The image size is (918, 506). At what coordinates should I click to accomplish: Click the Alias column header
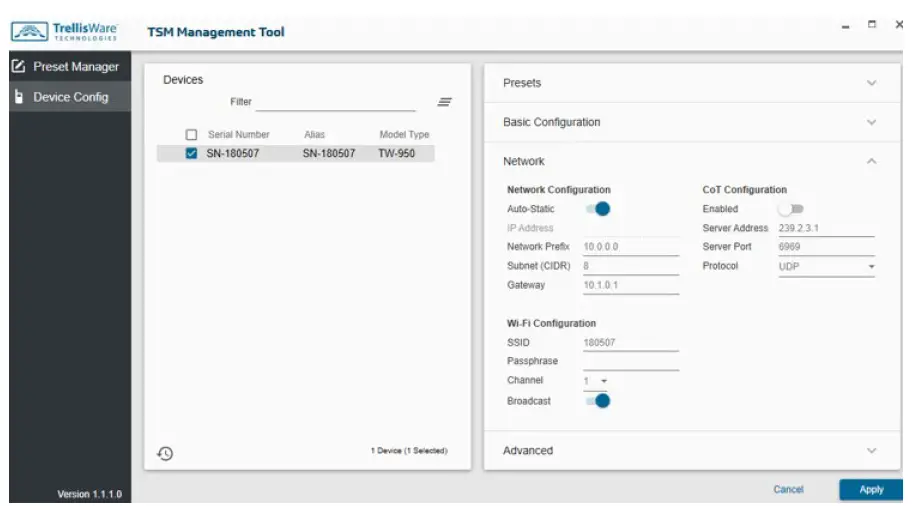[x=314, y=135]
